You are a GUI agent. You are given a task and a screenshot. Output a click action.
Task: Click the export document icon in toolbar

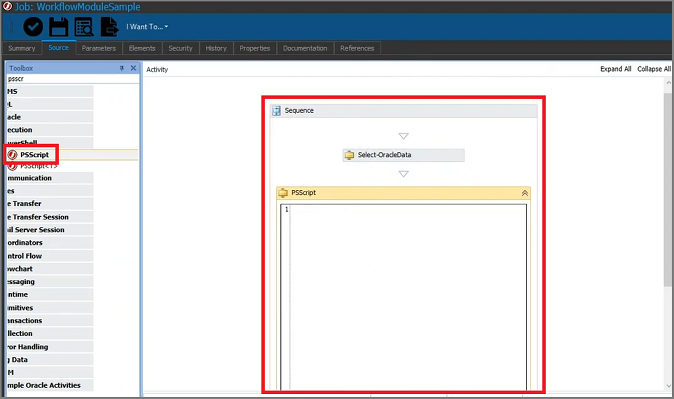pyautogui.click(x=109, y=27)
